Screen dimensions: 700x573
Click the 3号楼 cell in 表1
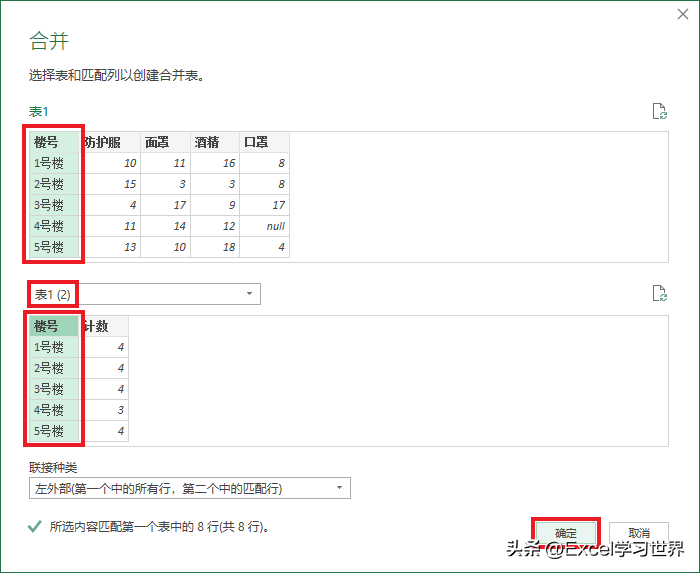tap(55, 205)
